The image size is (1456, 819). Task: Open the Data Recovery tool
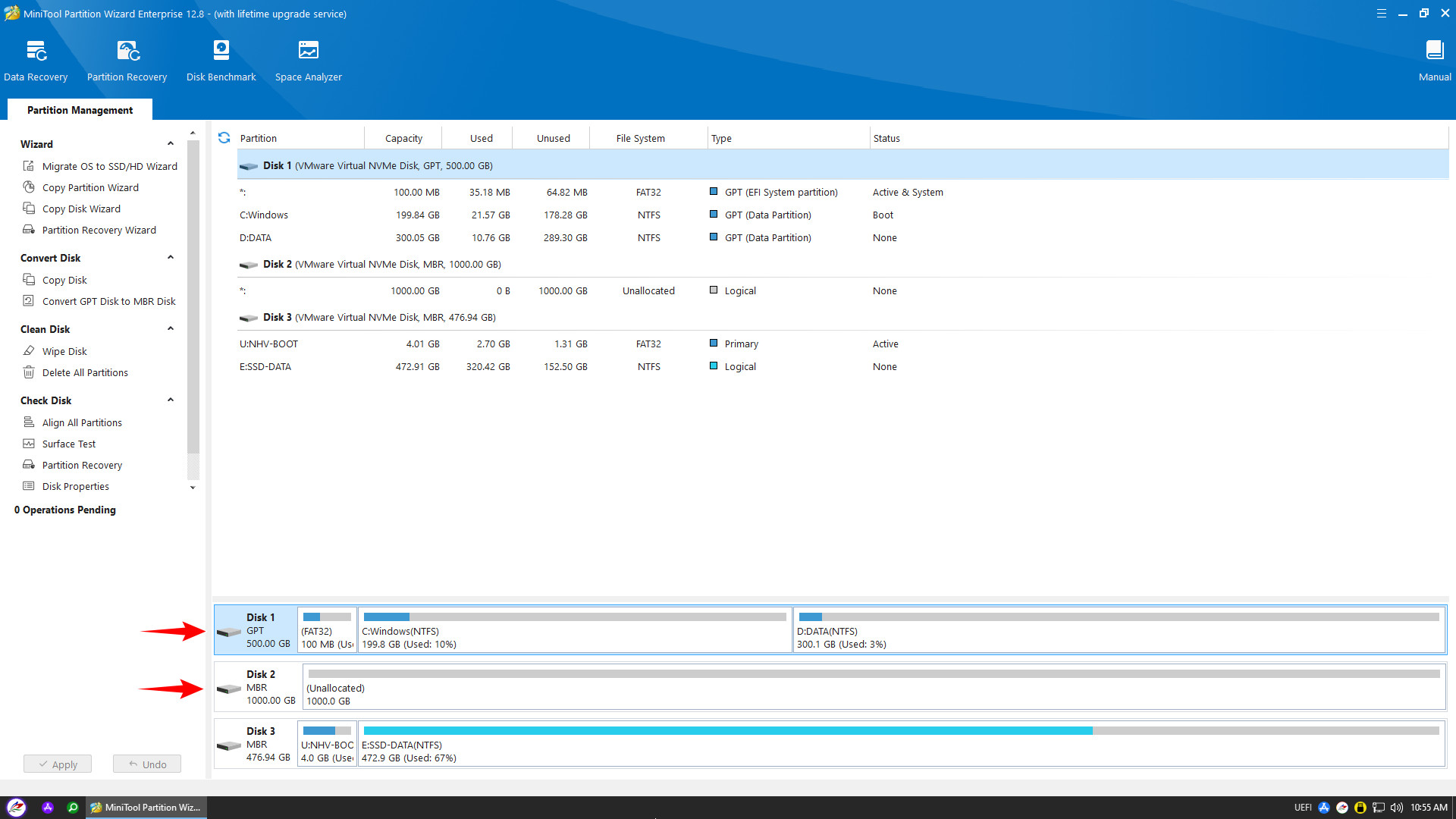(36, 61)
